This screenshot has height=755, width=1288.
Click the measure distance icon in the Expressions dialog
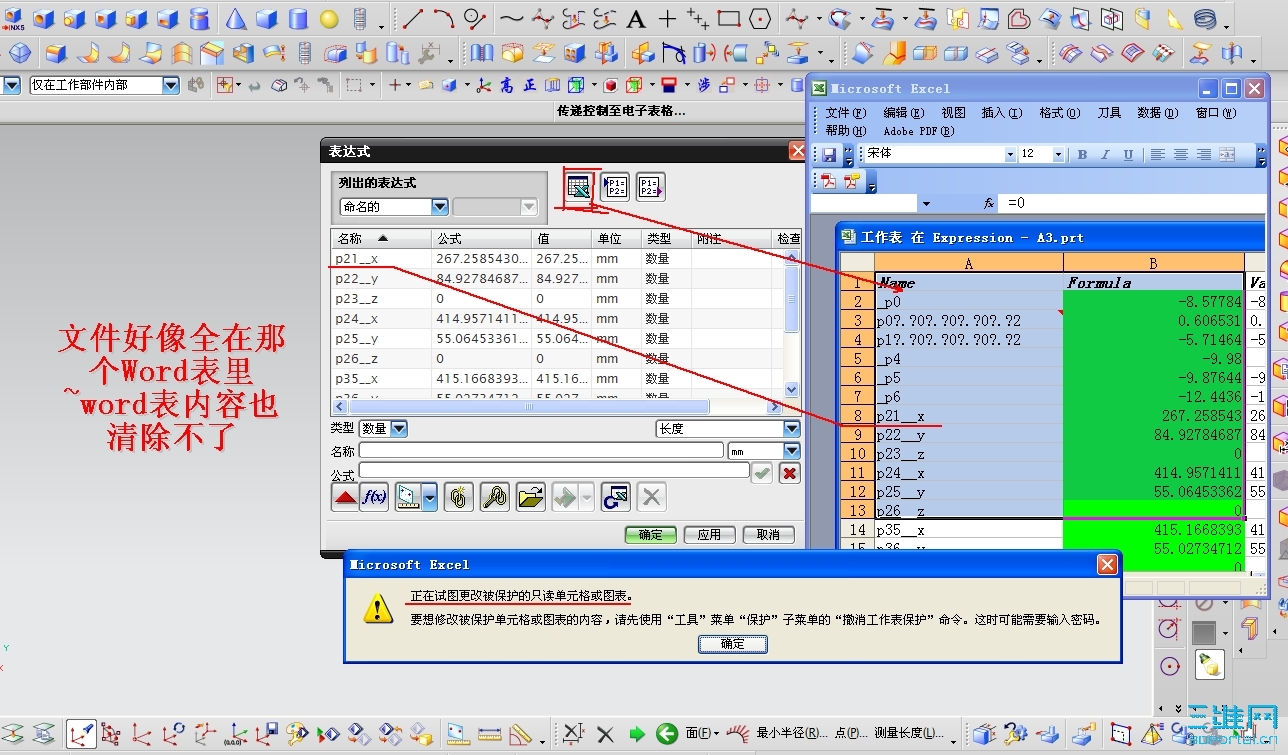[408, 497]
